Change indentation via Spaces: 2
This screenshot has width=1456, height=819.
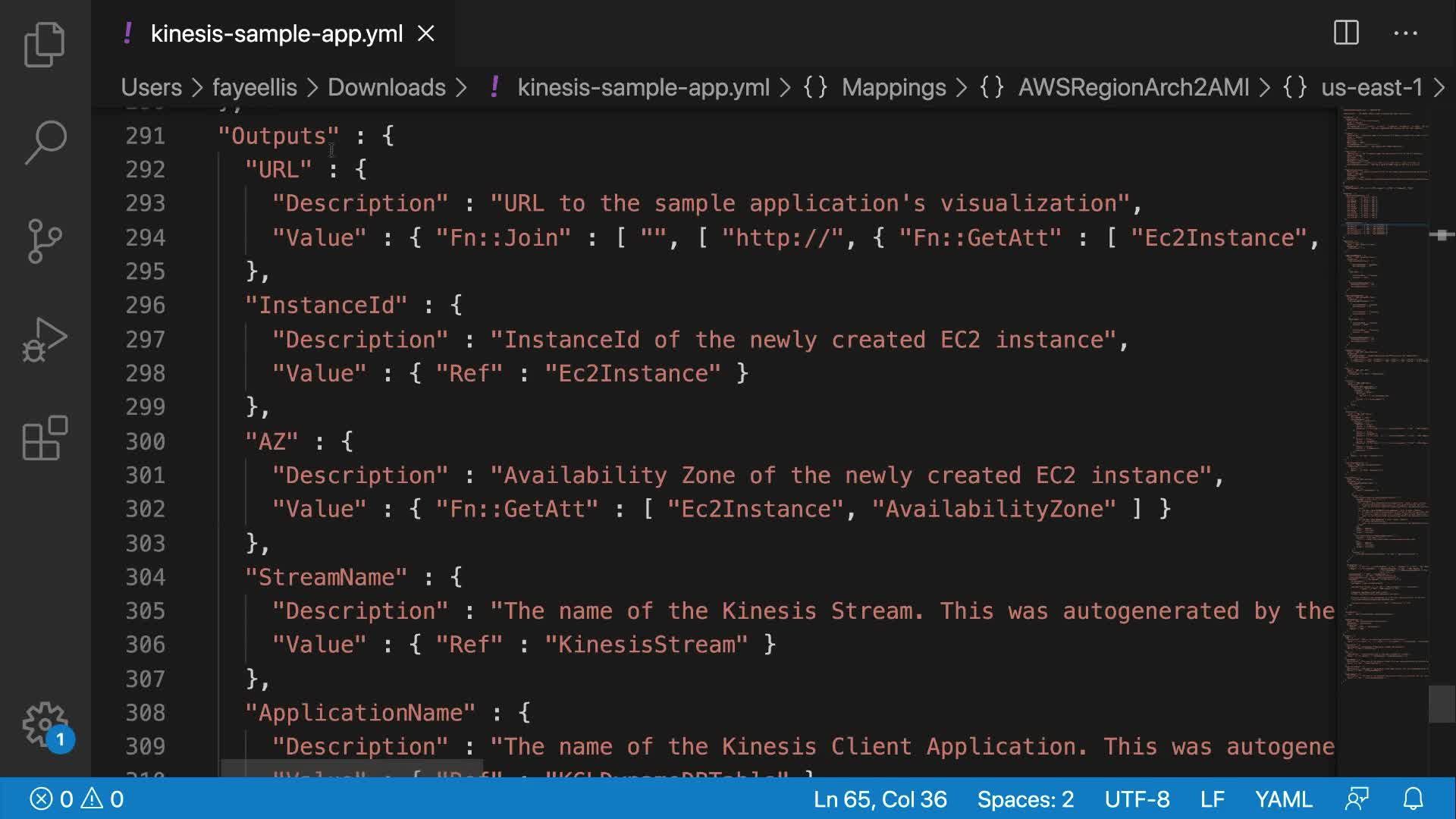(1025, 799)
